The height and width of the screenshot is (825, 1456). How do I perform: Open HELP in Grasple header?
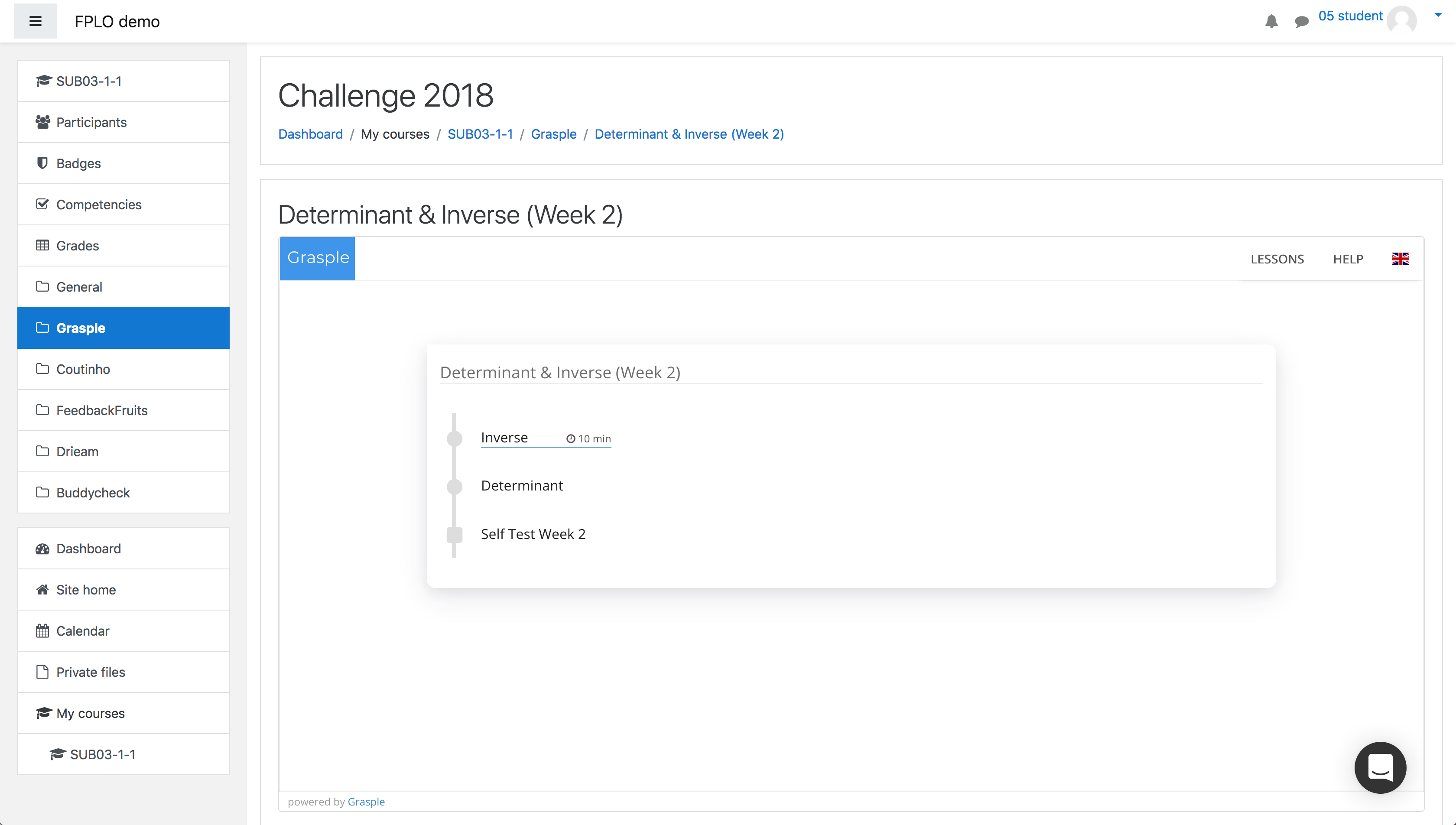(1348, 259)
